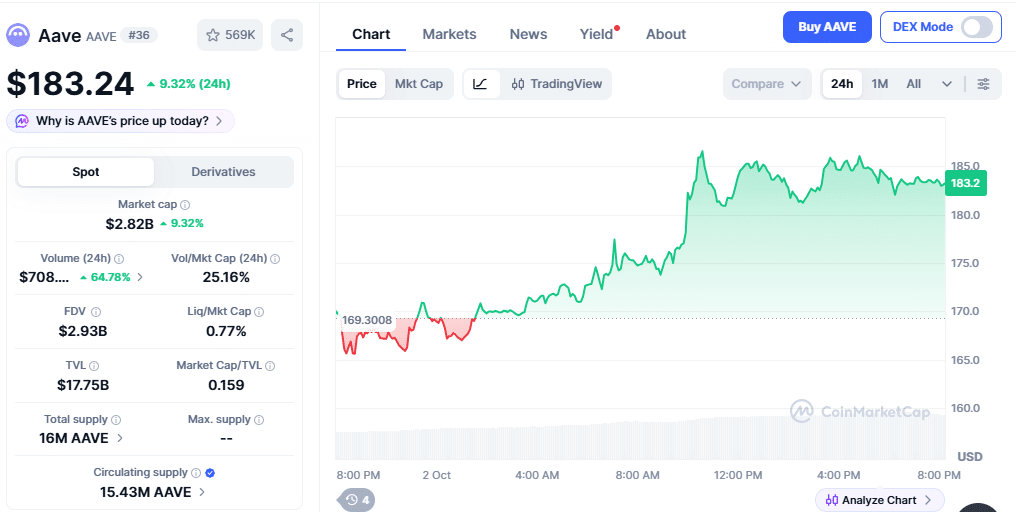Click info icon next to Market Cap/TVL

270,366
